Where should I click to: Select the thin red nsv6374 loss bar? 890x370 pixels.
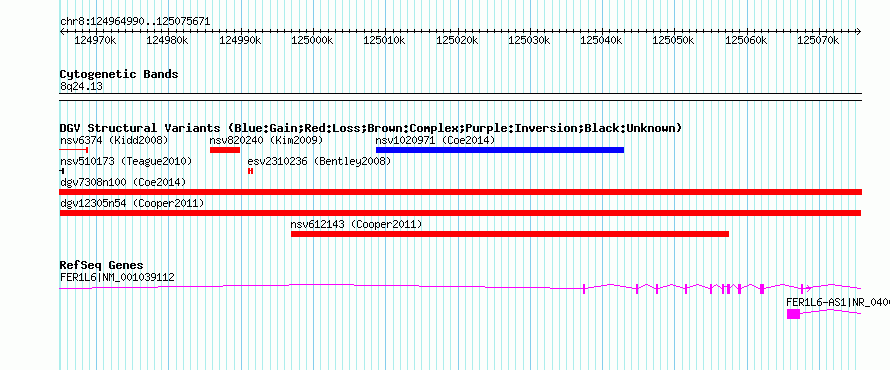coord(73,150)
